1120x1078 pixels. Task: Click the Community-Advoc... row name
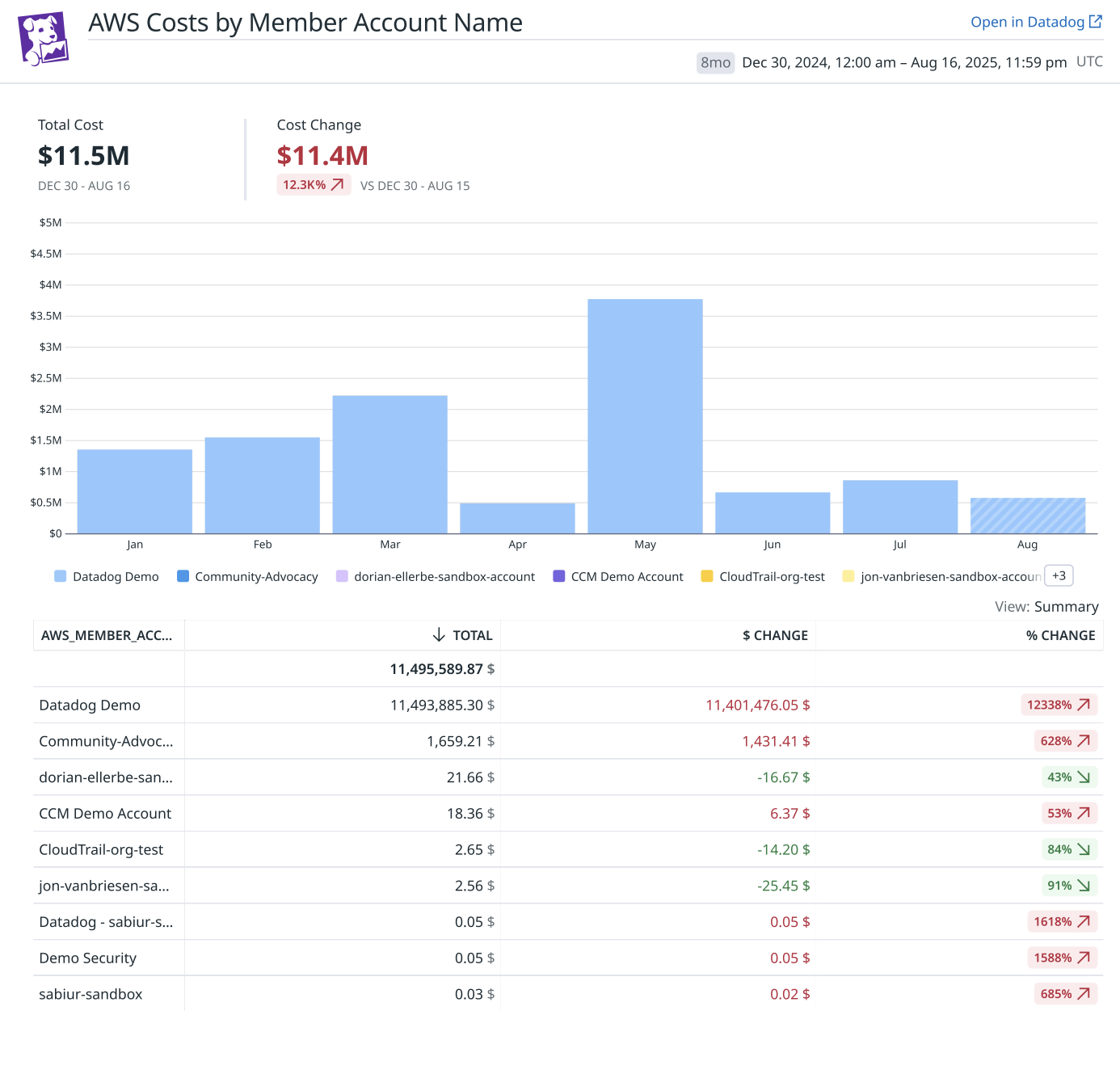[x=106, y=741]
